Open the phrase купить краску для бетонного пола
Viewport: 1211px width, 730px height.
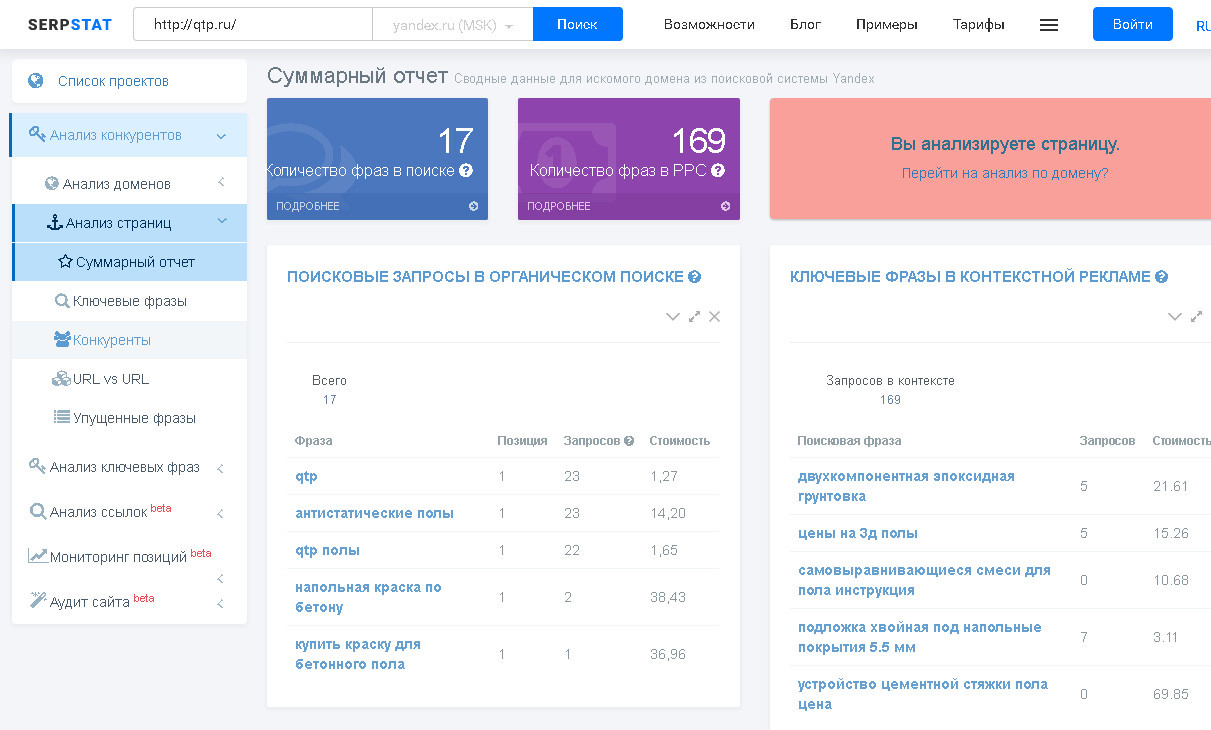point(358,654)
